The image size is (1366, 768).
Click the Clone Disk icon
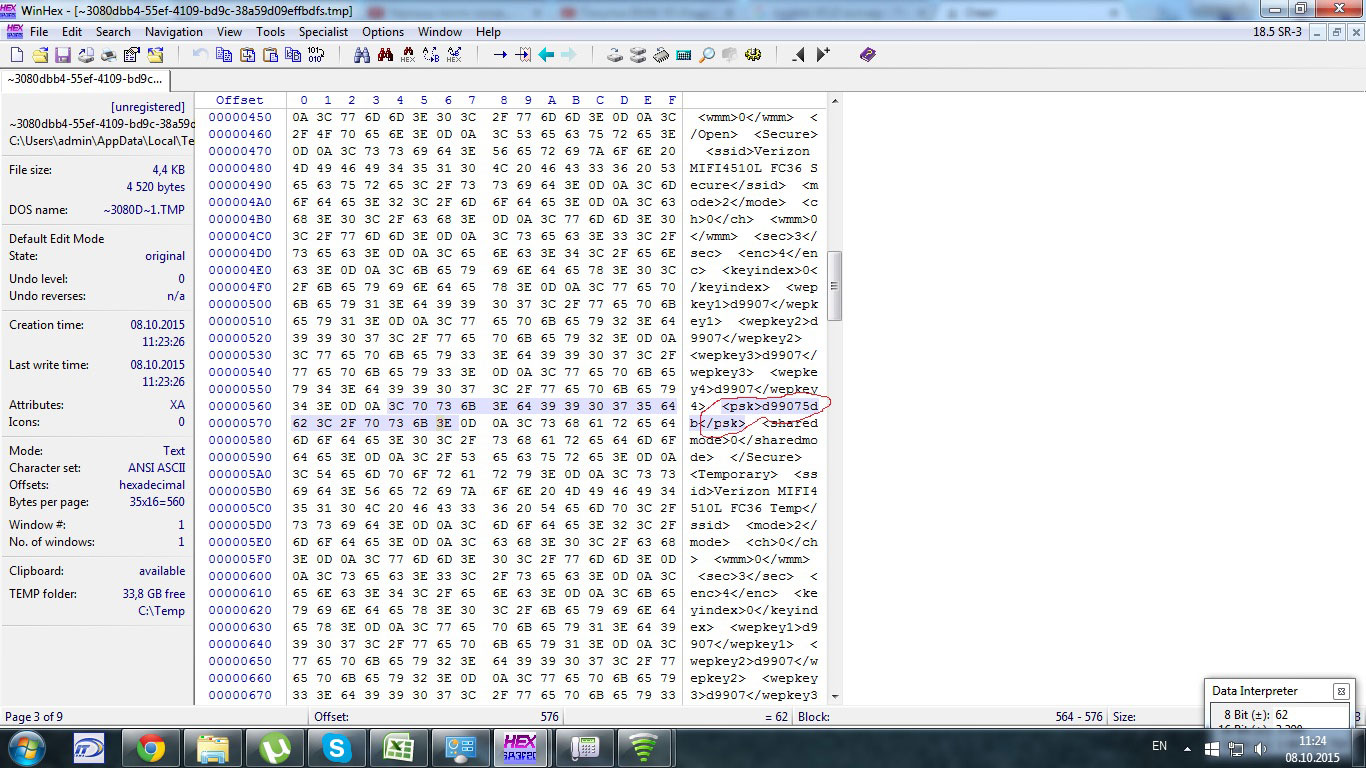[638, 55]
